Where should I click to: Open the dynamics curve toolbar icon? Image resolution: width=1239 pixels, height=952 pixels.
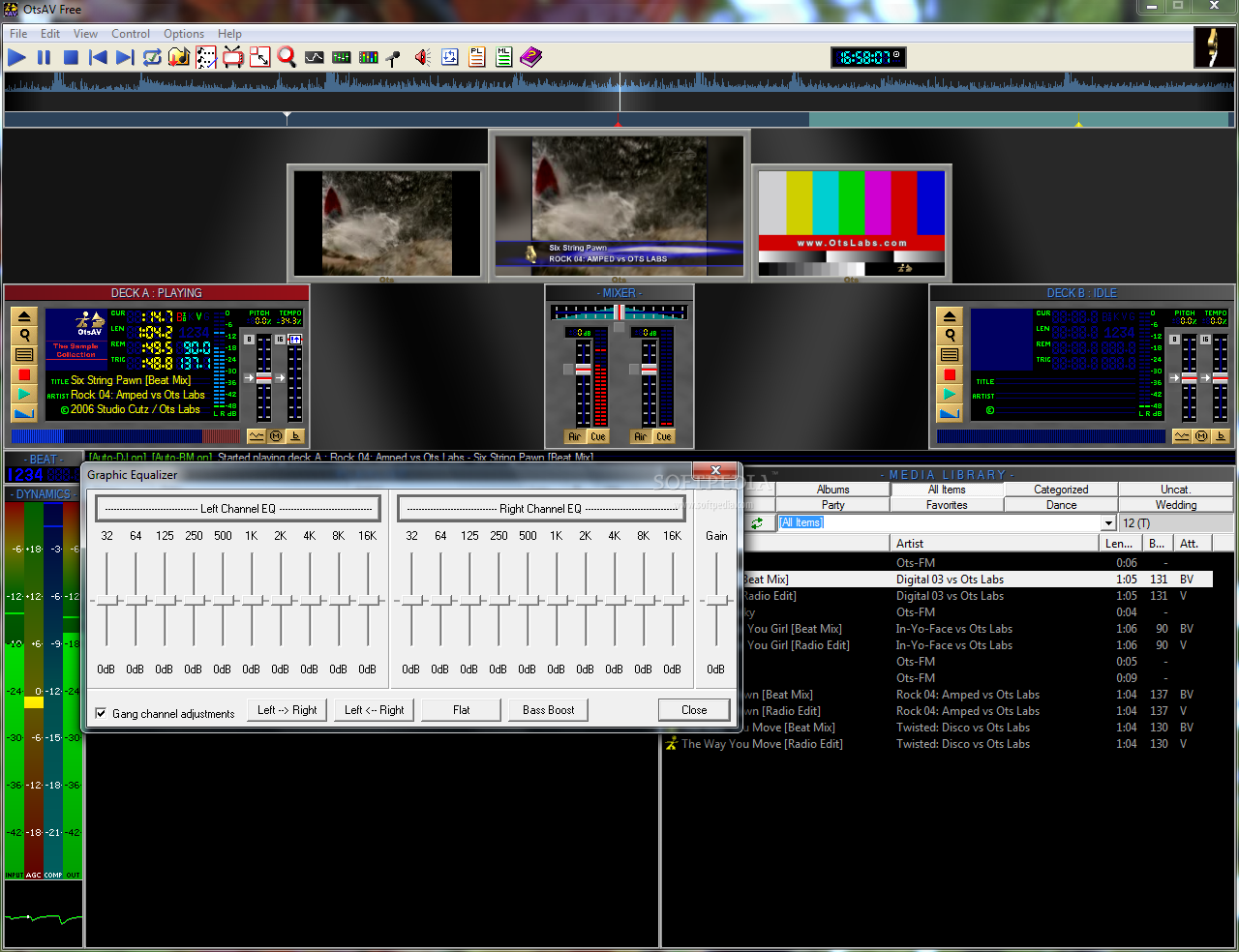click(x=315, y=58)
